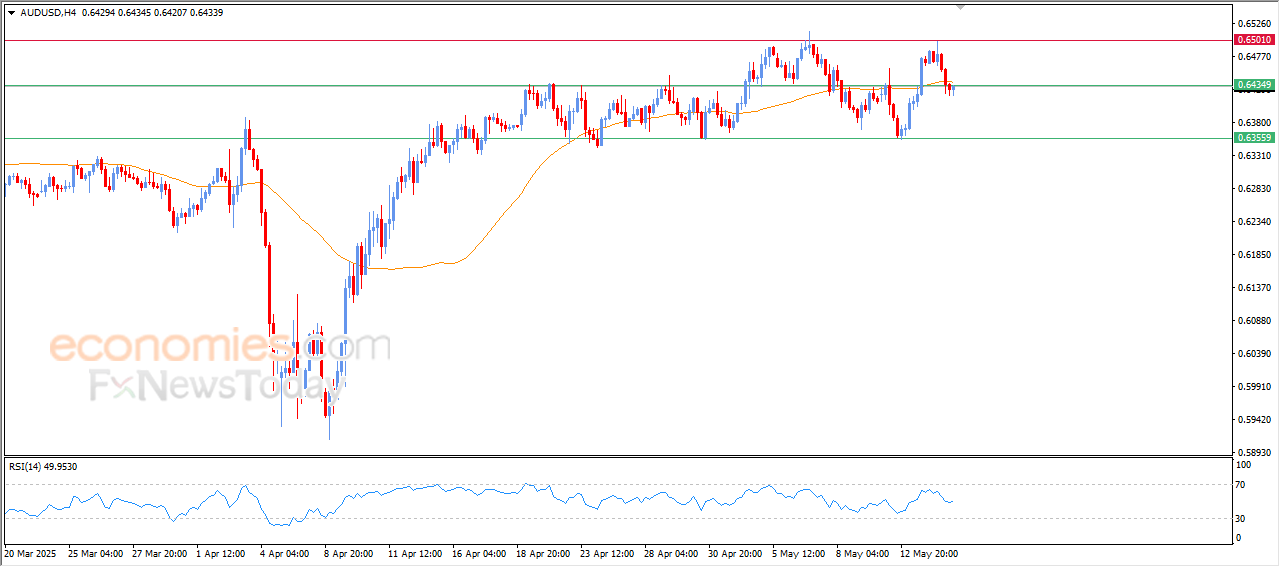Image resolution: width=1280 pixels, height=567 pixels.
Task: Click the 20 Mar 2025 date label
Action: (x=31, y=552)
